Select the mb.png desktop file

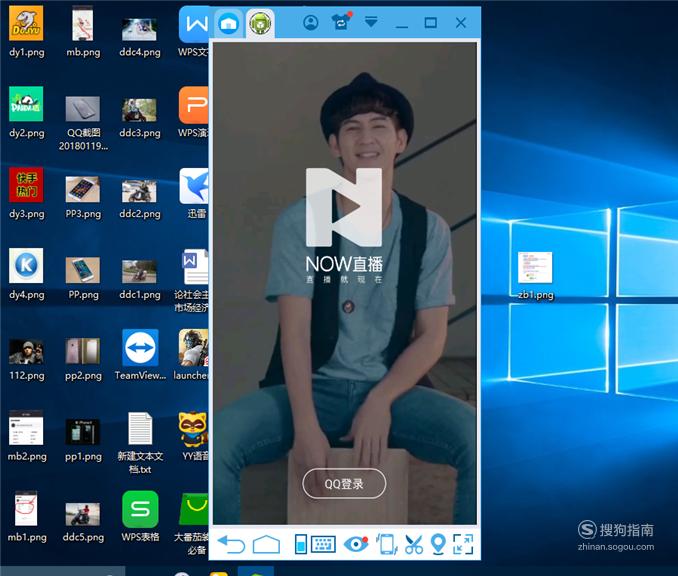(83, 32)
